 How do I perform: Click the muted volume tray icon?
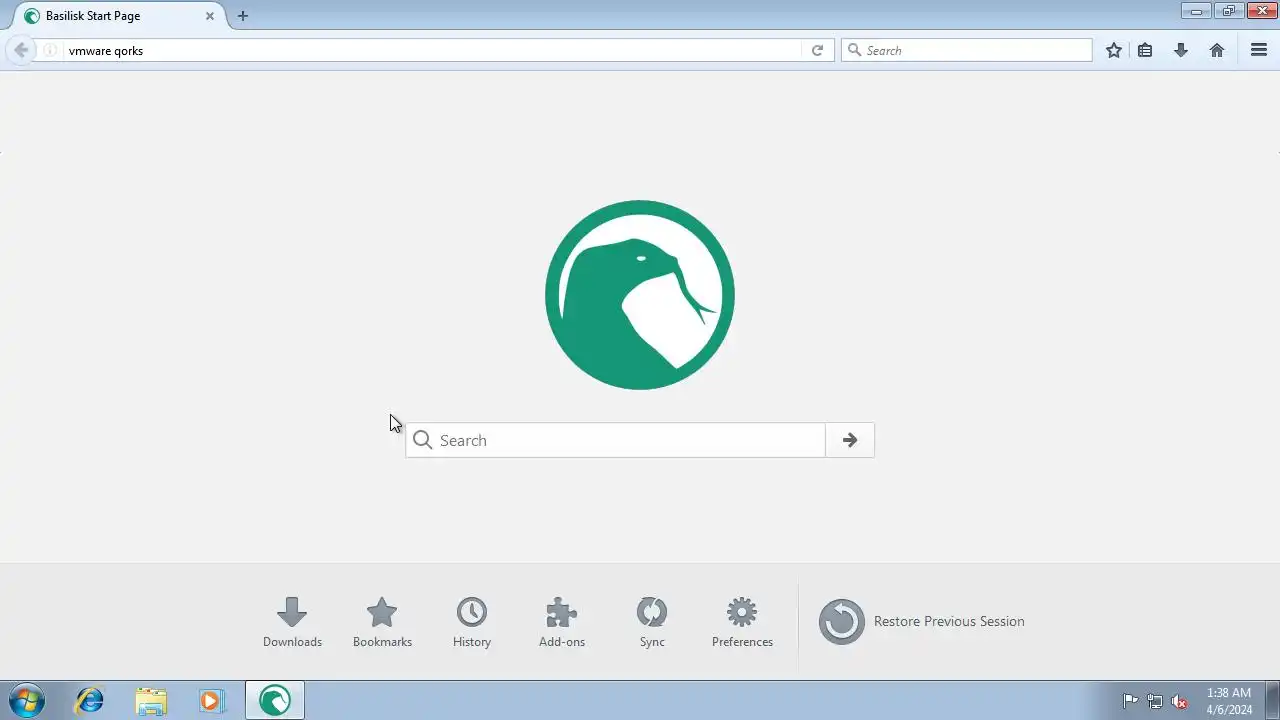[1180, 701]
